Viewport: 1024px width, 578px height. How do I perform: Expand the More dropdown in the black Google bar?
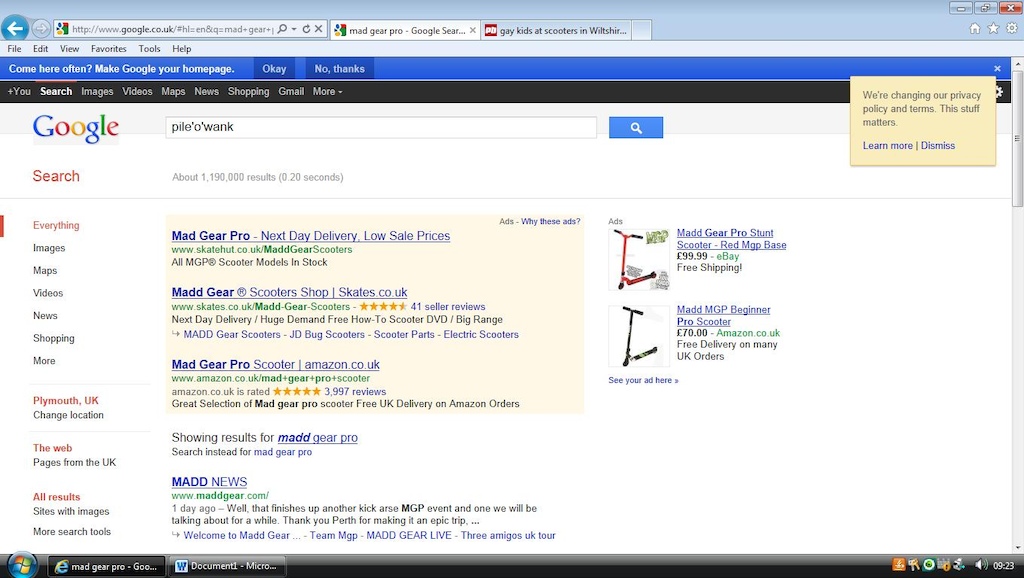click(x=327, y=91)
